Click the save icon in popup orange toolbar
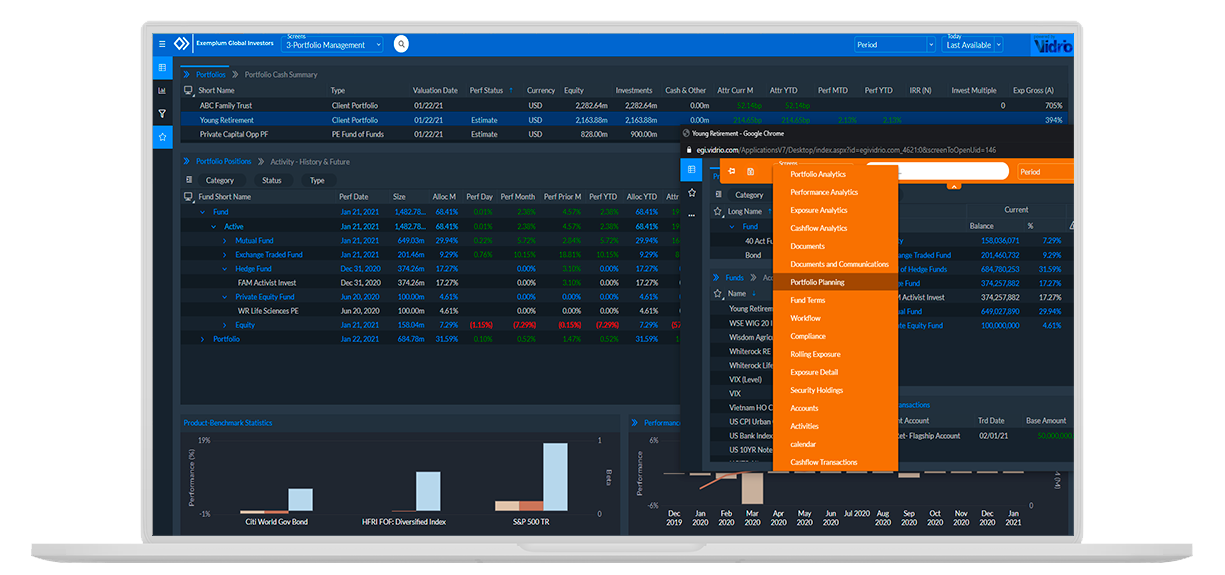1225x575 pixels. (750, 171)
